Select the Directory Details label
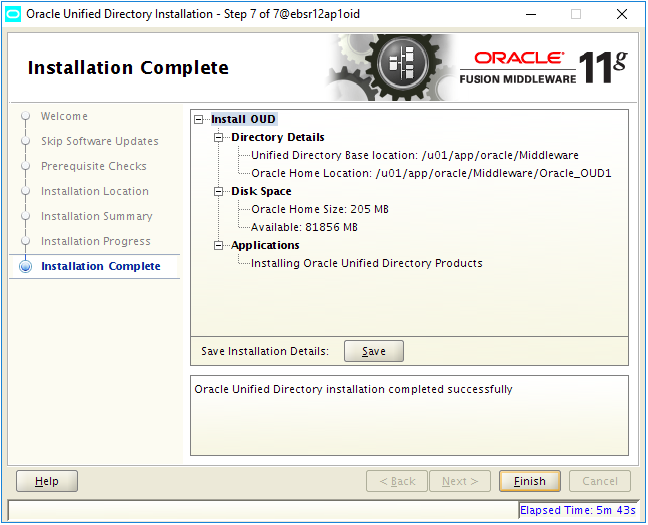648x525 pixels. tap(278, 137)
